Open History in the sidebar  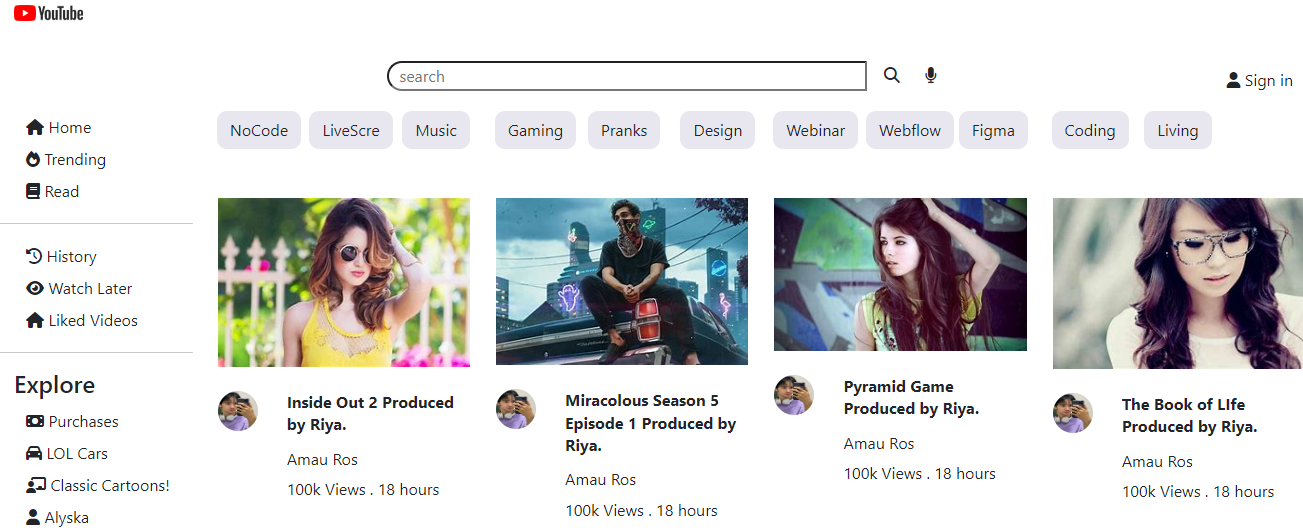pos(61,257)
